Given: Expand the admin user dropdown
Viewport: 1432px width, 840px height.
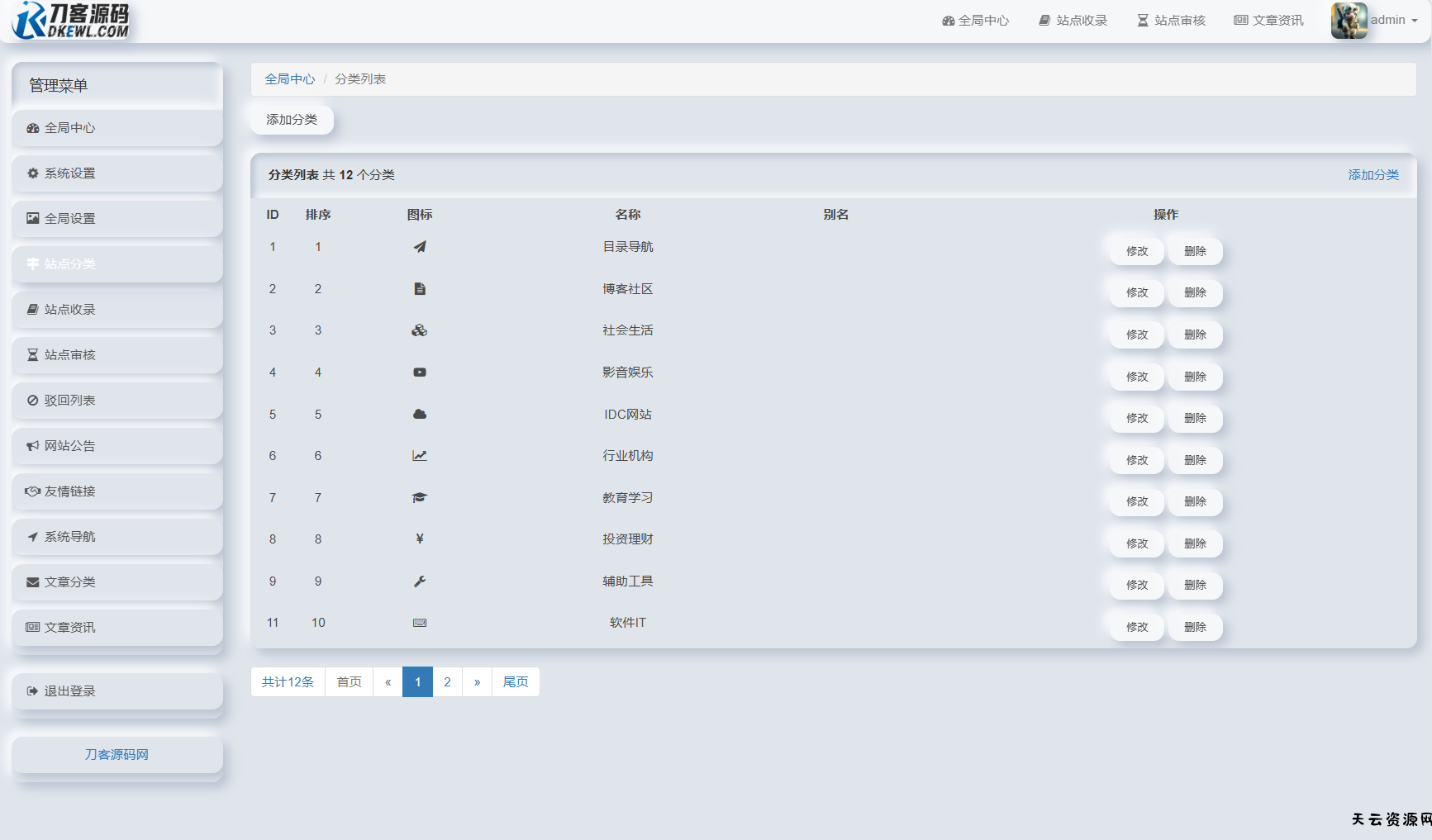Looking at the screenshot, I should click(1395, 21).
